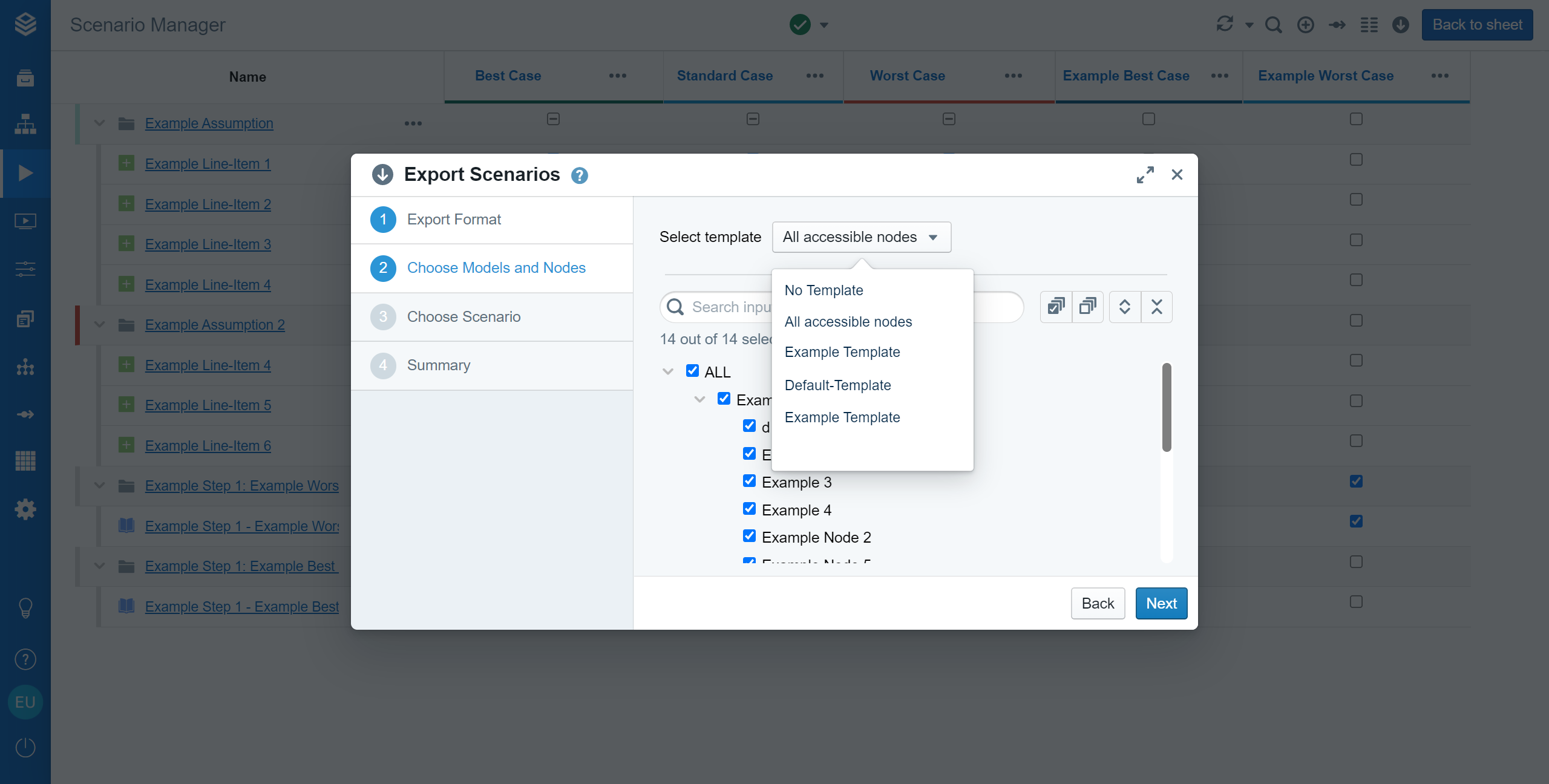Click the lightbulb icon in sidebar

click(x=25, y=607)
